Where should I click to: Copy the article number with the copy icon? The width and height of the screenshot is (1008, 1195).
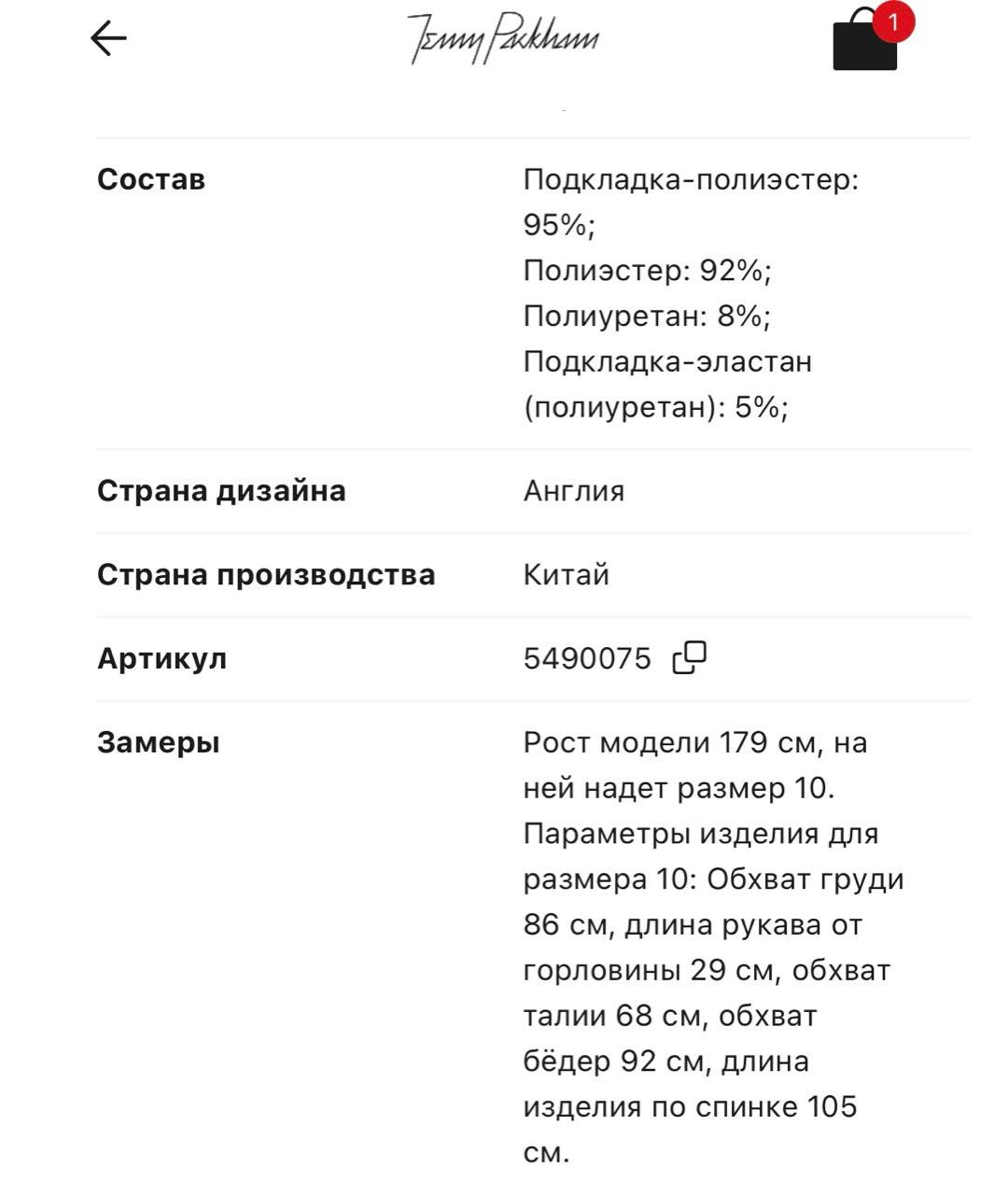(690, 657)
